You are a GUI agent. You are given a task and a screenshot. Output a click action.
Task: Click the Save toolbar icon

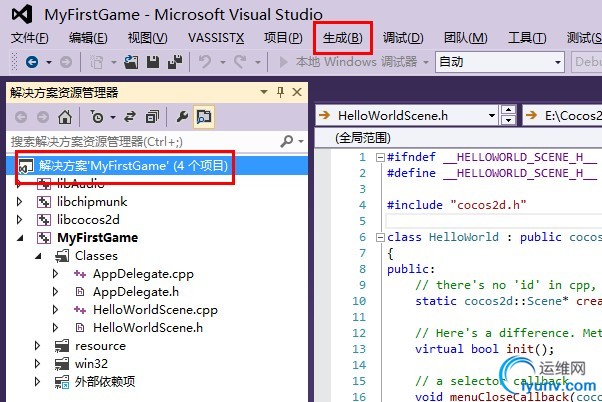pyautogui.click(x=153, y=62)
